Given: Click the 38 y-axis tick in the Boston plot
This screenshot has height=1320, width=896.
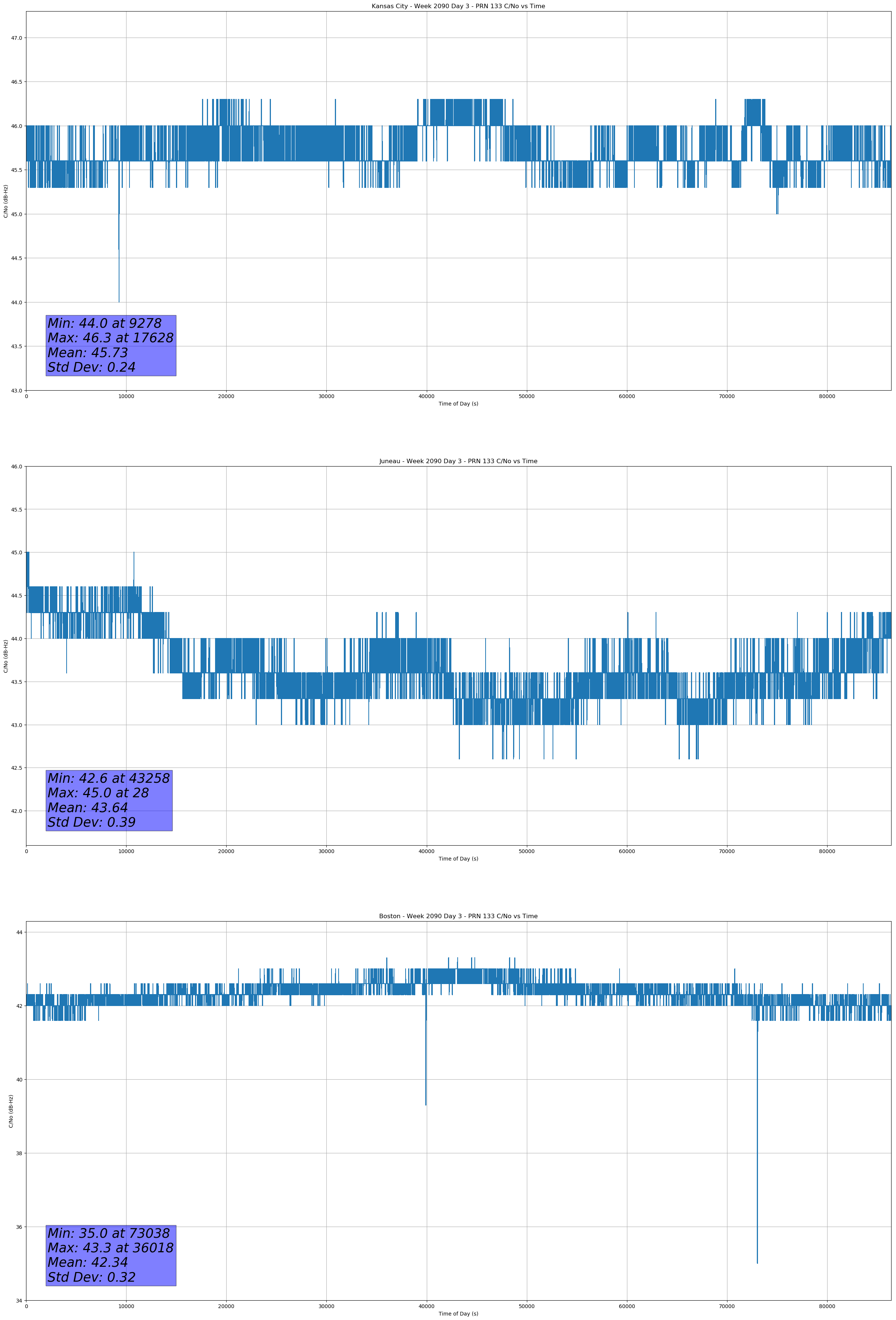Looking at the screenshot, I should click(x=19, y=1153).
